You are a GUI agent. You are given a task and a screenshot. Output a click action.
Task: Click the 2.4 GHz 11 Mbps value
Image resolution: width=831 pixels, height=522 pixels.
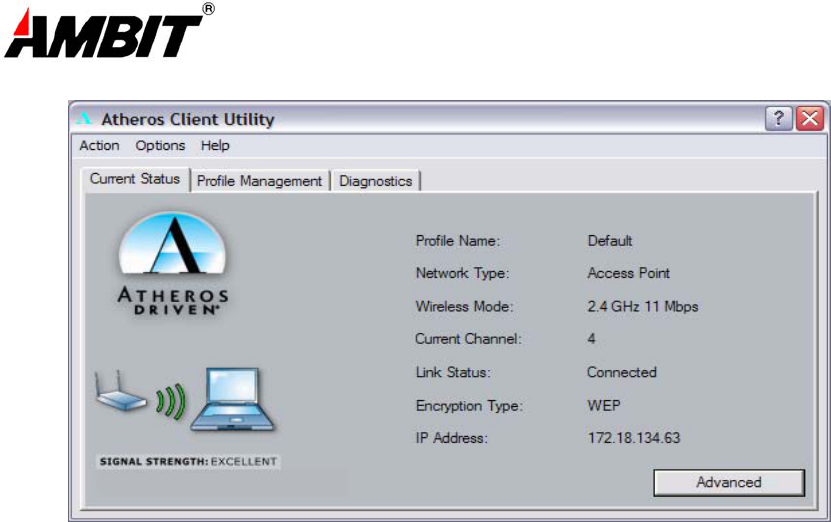(x=643, y=306)
